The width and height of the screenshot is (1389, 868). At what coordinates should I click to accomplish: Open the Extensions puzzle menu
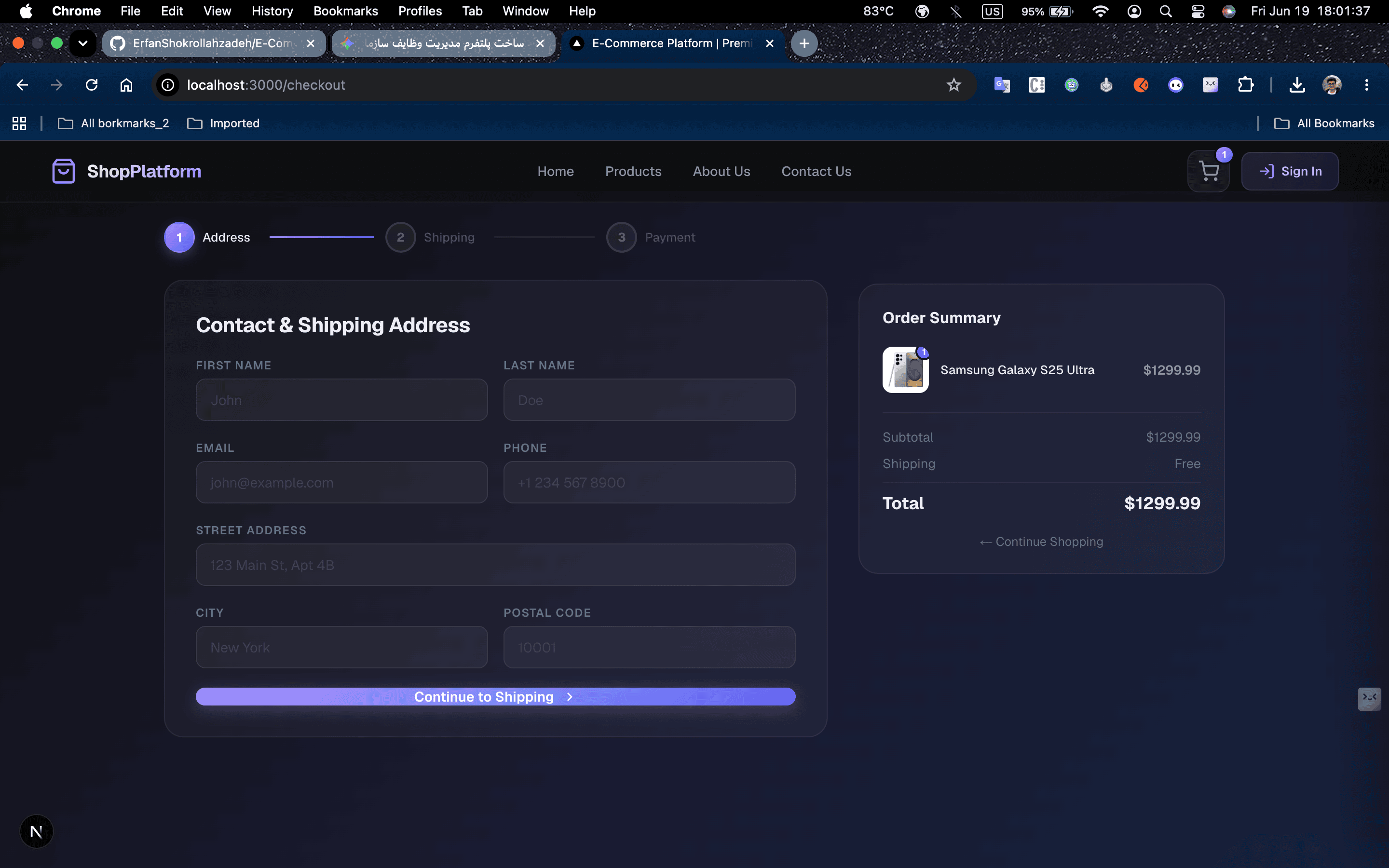click(x=1245, y=85)
